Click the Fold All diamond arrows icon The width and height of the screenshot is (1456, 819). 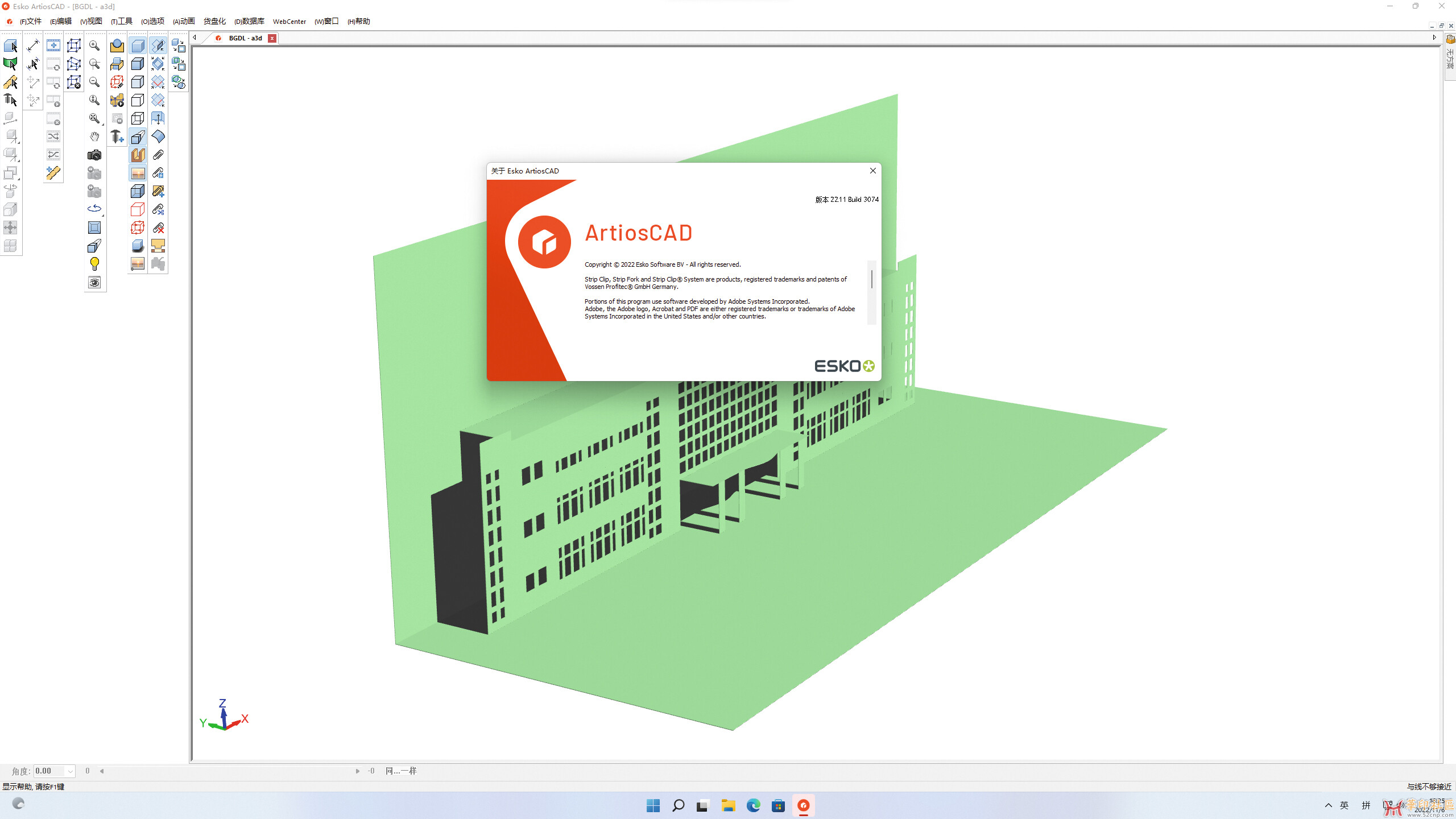point(158,64)
